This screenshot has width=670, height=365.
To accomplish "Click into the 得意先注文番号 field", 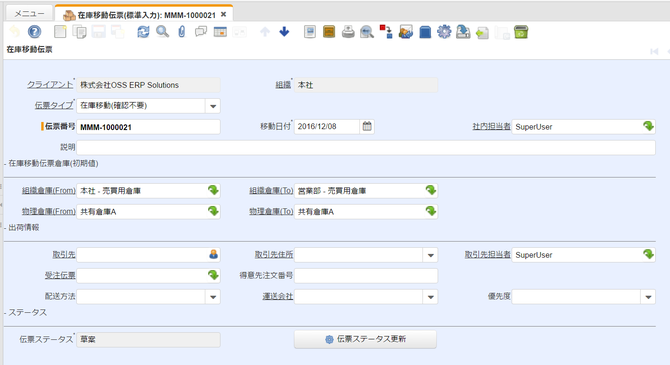I will tap(366, 276).
